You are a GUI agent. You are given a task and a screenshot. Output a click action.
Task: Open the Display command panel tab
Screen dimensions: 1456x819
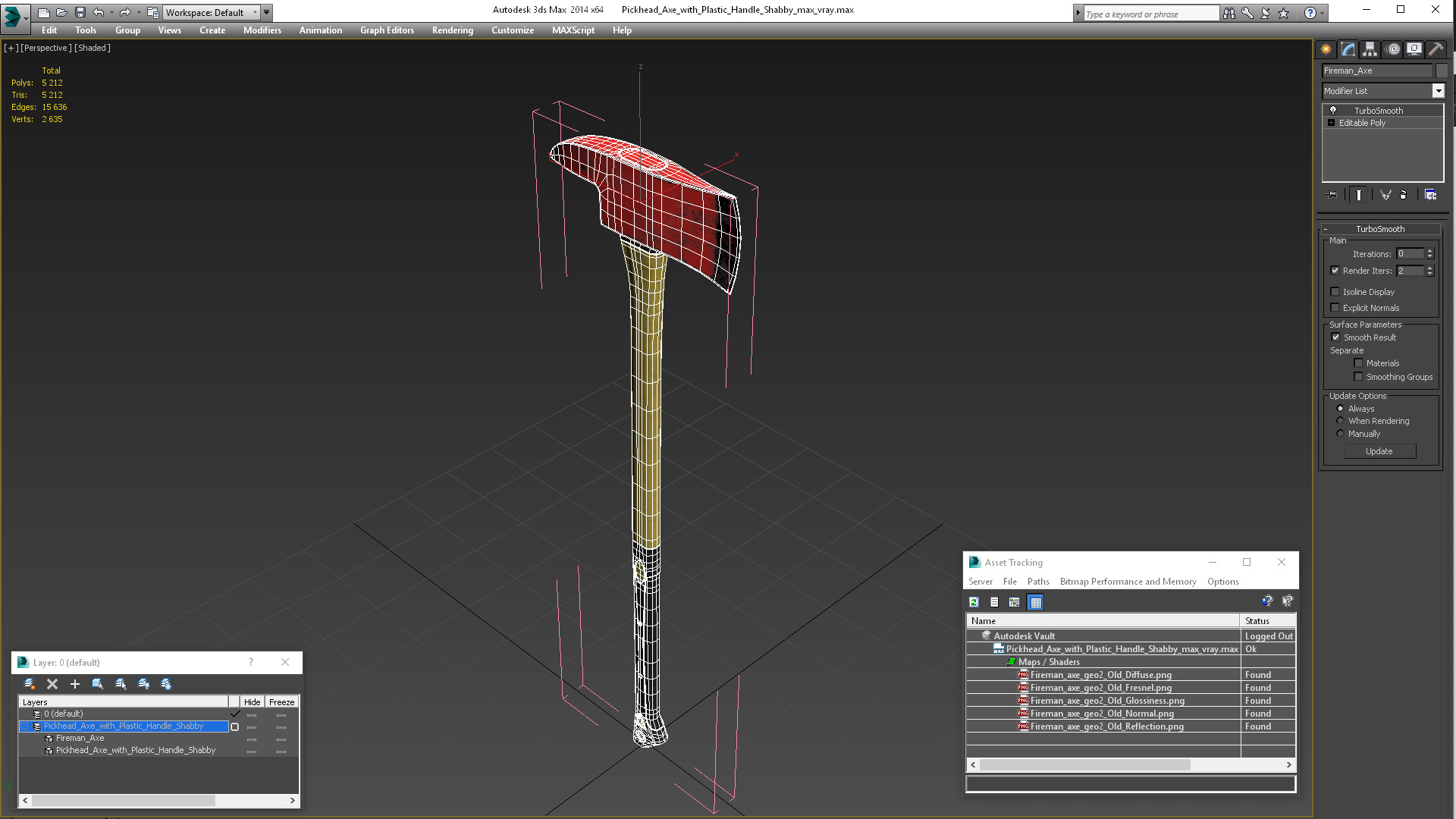click(1414, 49)
